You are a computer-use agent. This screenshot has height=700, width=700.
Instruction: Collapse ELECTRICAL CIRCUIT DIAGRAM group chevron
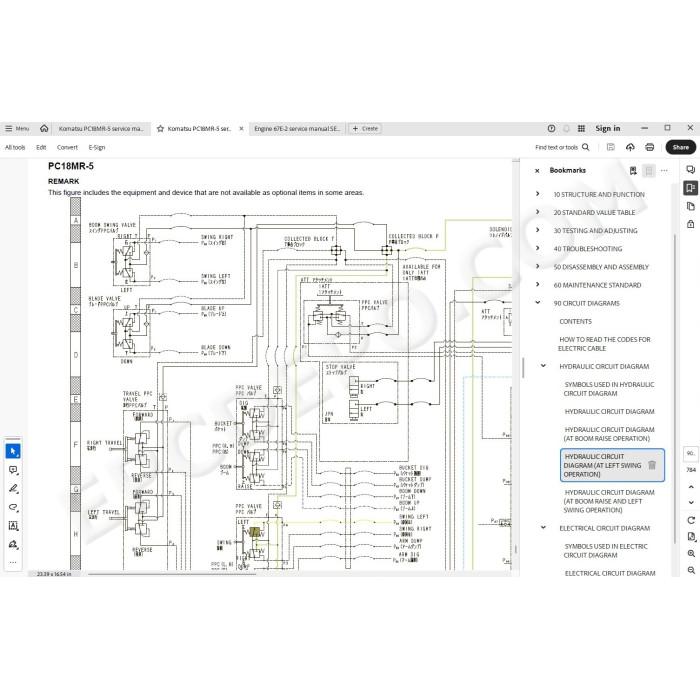point(543,527)
